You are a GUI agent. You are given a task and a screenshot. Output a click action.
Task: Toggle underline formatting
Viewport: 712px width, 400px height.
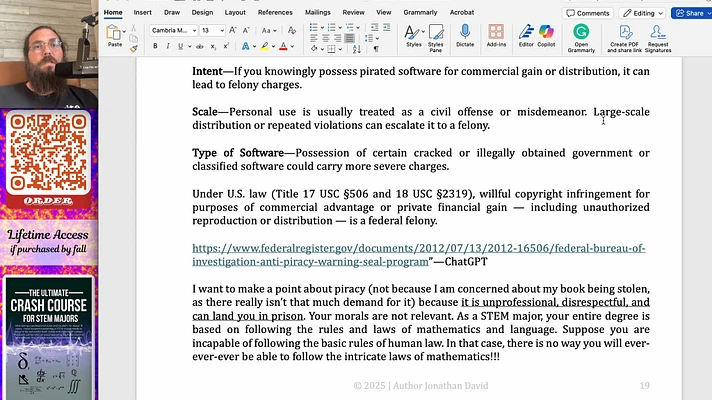click(180, 46)
